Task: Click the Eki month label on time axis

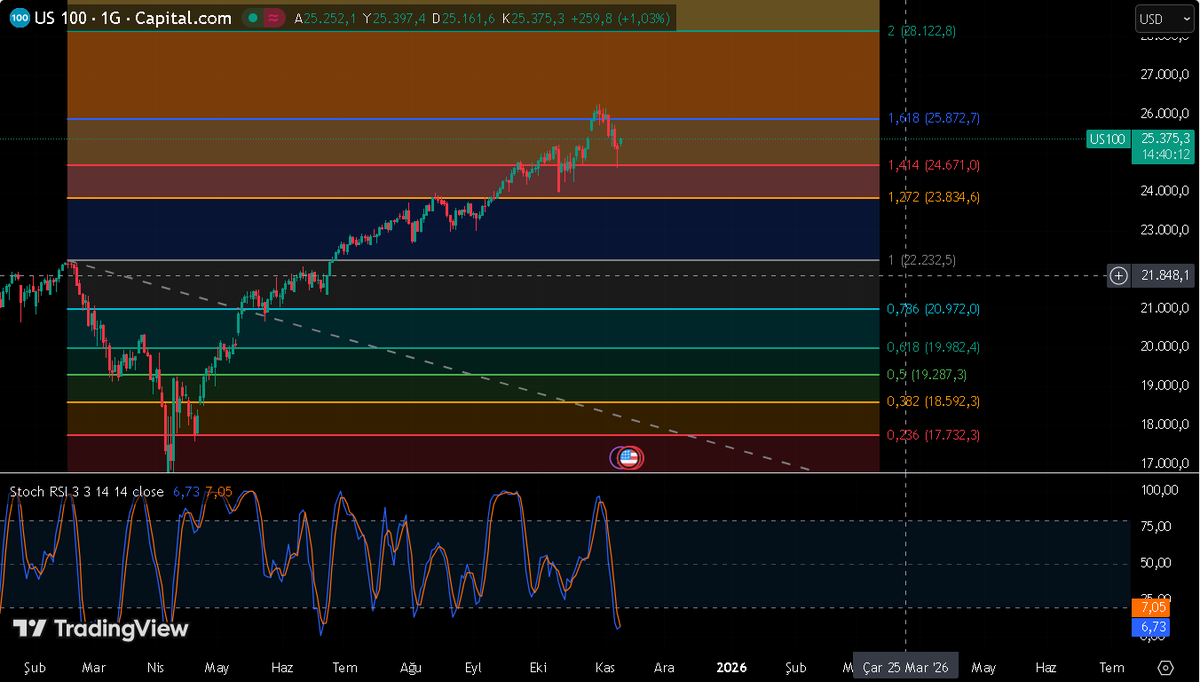Action: point(540,667)
